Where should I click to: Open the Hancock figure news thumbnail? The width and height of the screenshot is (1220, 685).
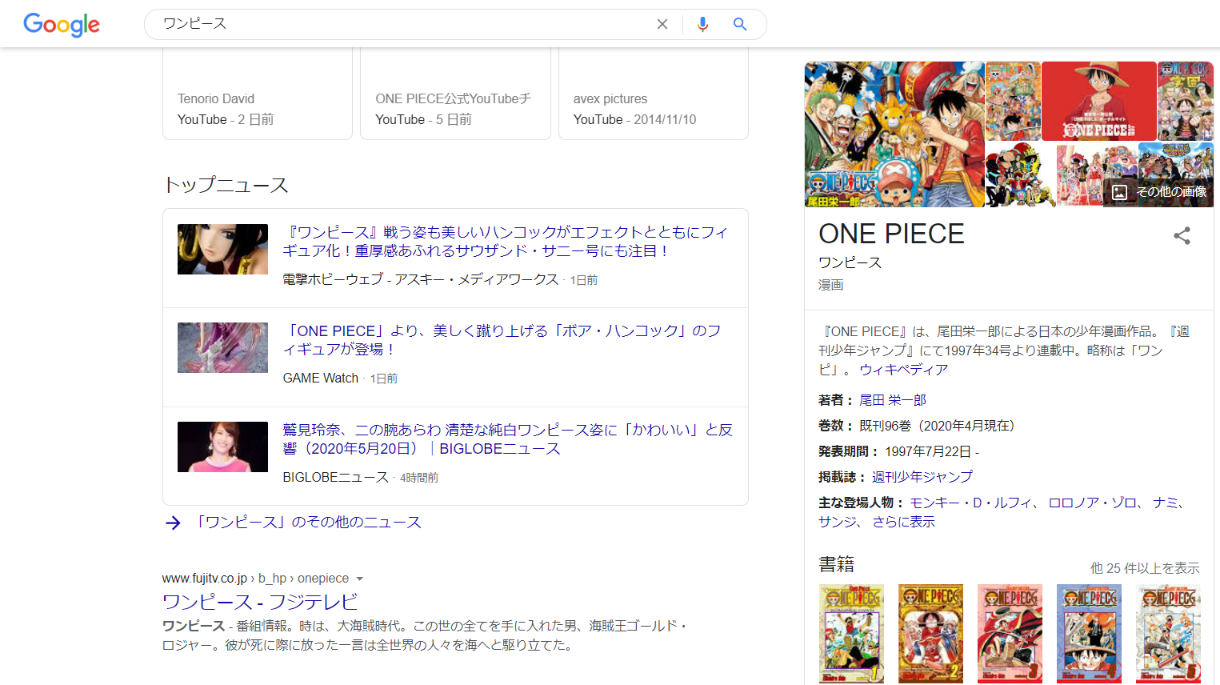[x=223, y=249]
